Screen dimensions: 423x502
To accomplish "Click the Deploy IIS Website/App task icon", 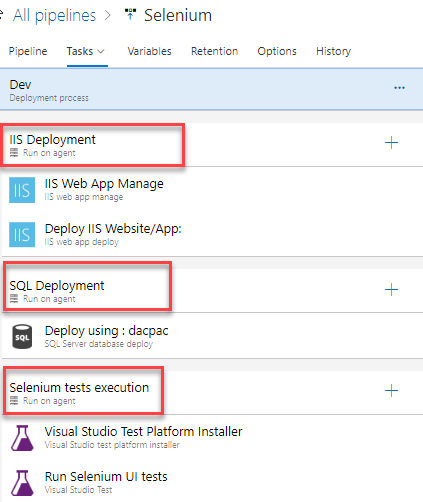I will click(22, 235).
